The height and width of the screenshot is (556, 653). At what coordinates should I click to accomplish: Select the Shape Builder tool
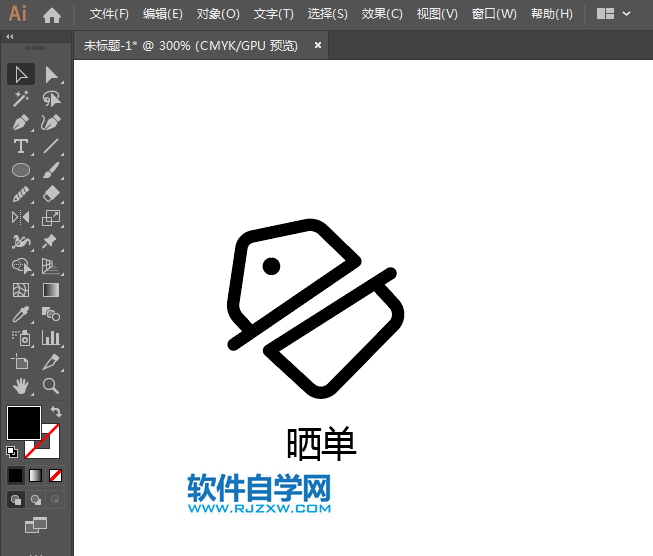(21, 266)
